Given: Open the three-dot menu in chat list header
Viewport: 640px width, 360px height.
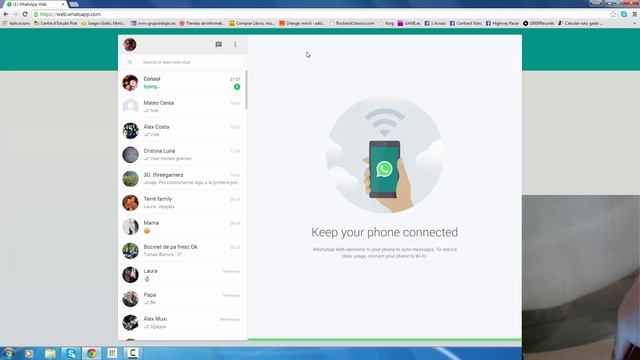Looking at the screenshot, I should coord(235,44).
